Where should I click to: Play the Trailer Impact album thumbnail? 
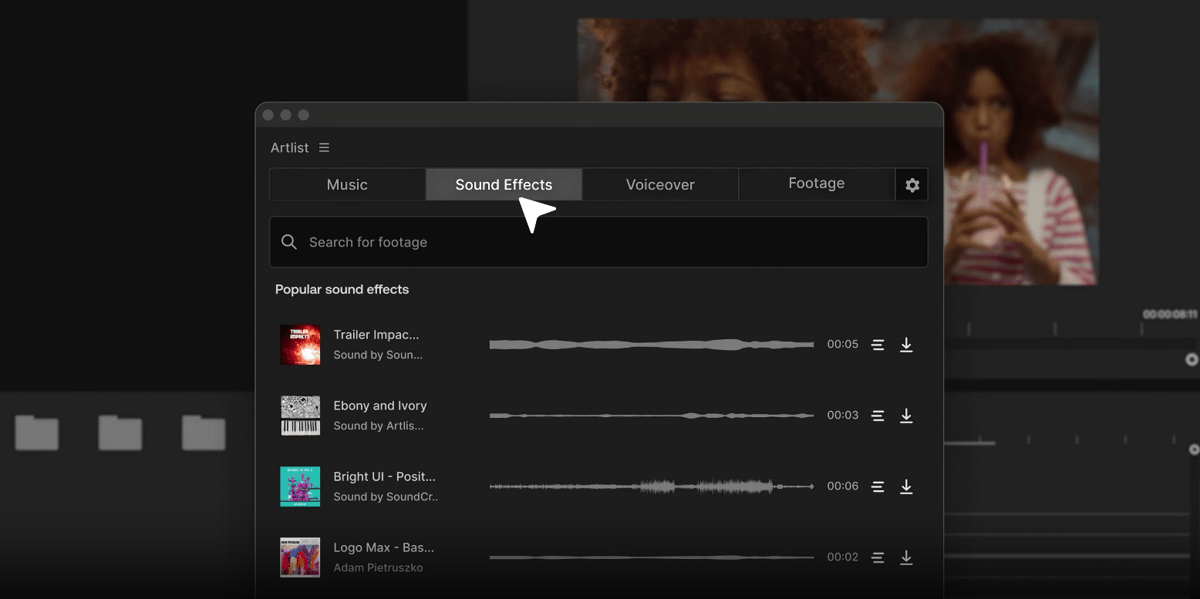click(x=300, y=345)
